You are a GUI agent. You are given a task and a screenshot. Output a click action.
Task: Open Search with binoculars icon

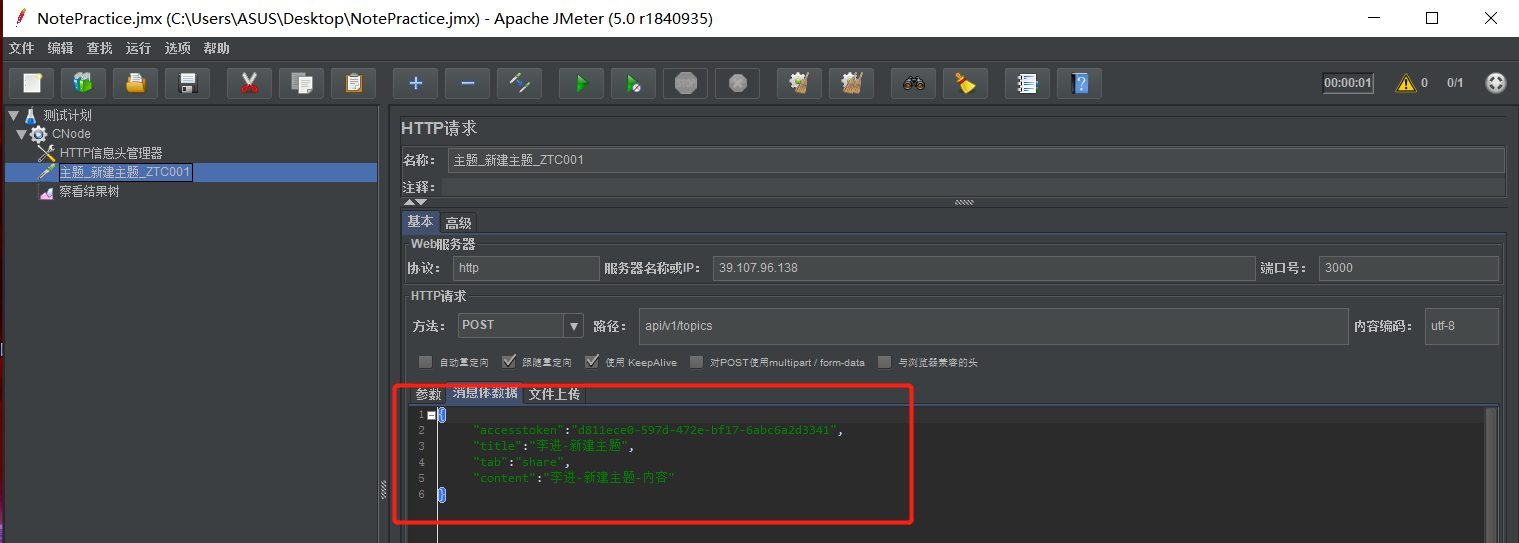tap(913, 83)
